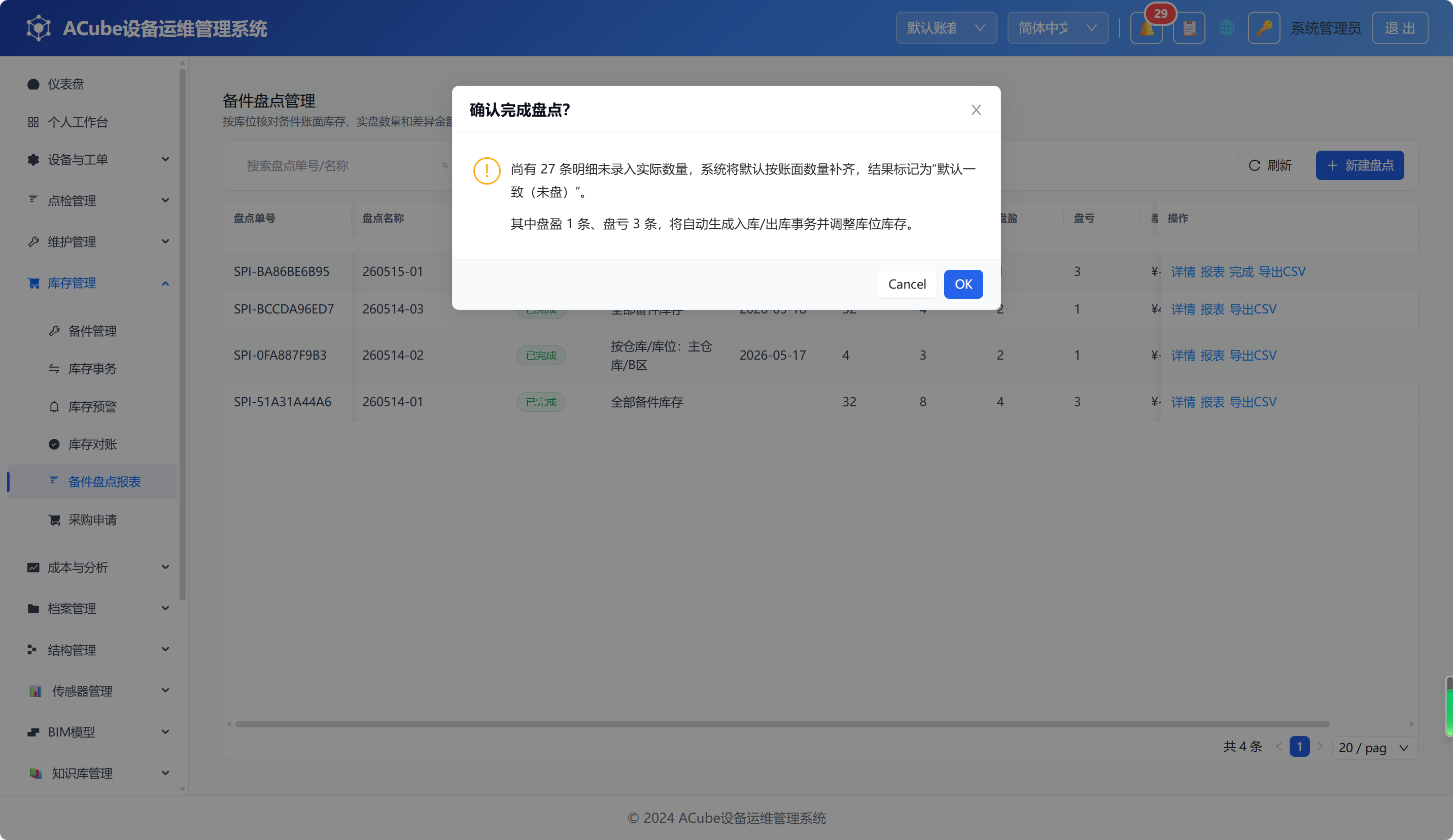This screenshot has width=1453, height=840.
Task: Open the clipboard icon in header
Action: [x=1189, y=28]
